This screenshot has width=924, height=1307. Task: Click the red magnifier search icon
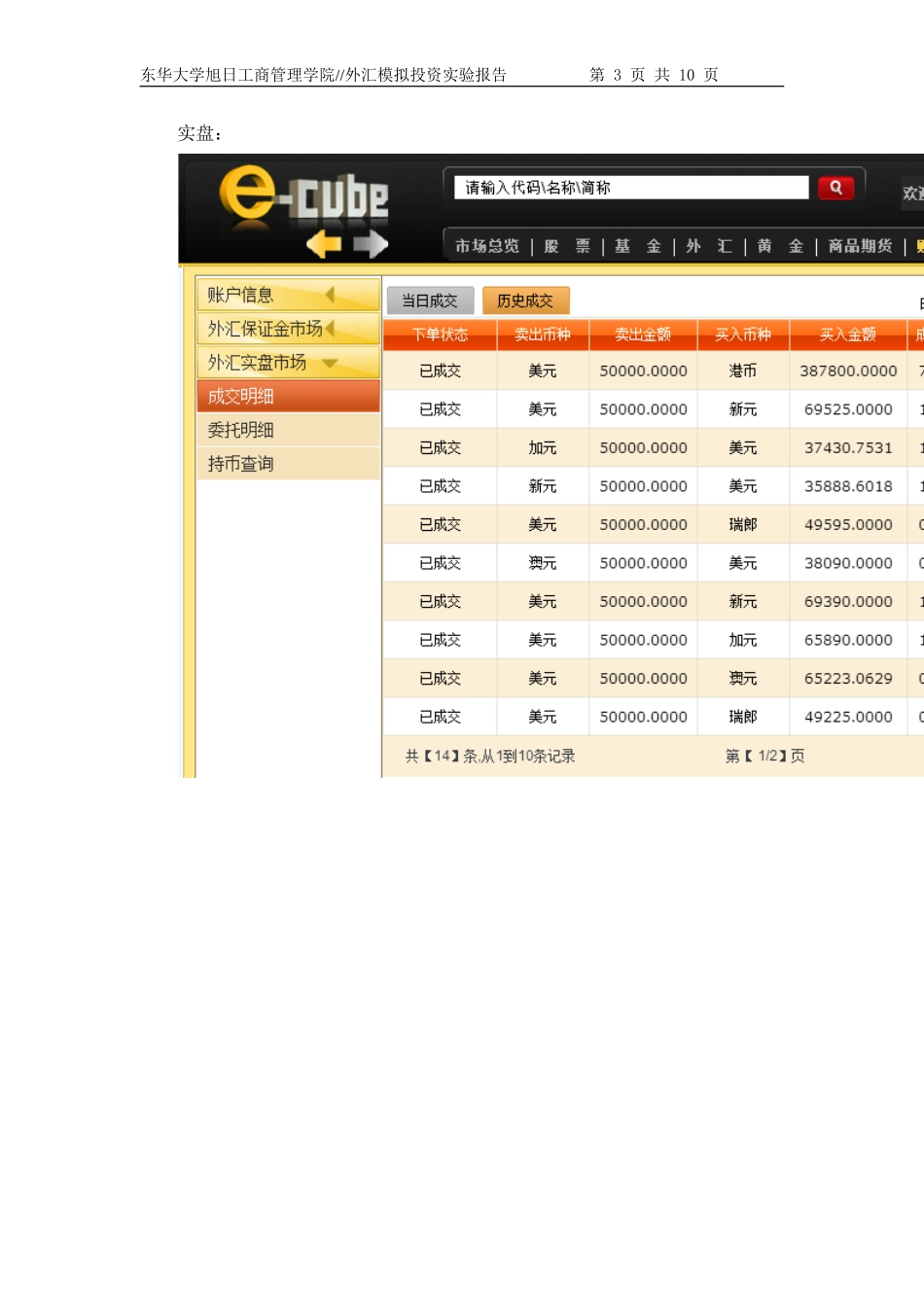tap(835, 188)
